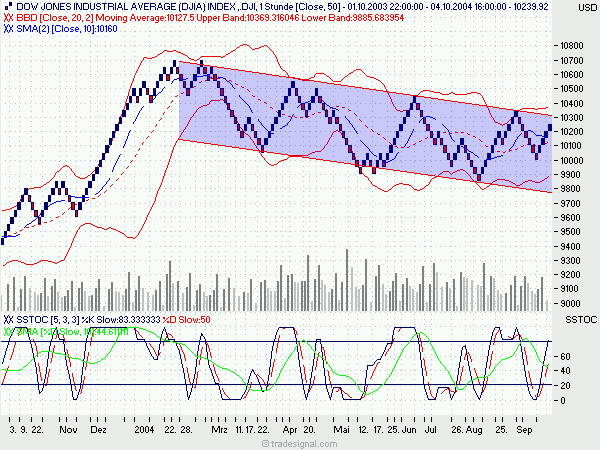The image size is (600, 450).
Task: Click the 28. date label on time axis
Action: [186, 430]
